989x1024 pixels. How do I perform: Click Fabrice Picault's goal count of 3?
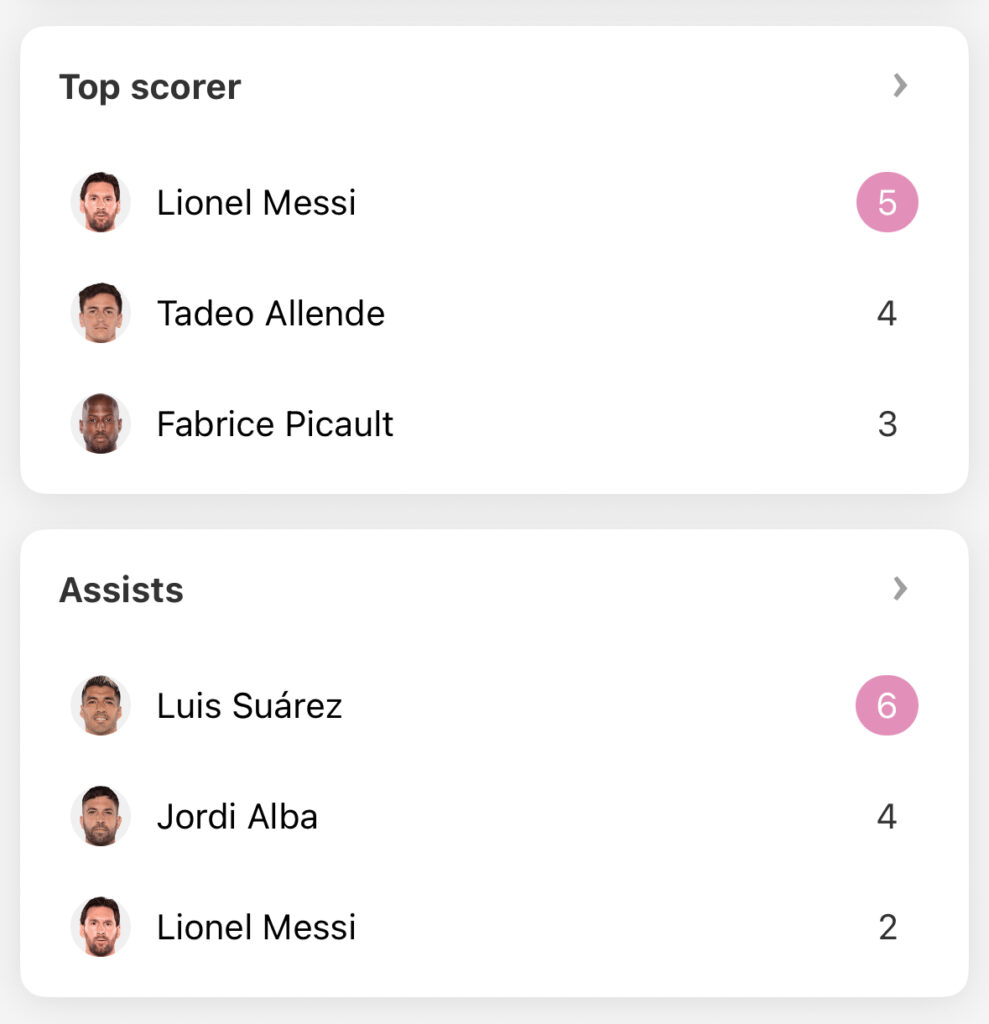[887, 424]
